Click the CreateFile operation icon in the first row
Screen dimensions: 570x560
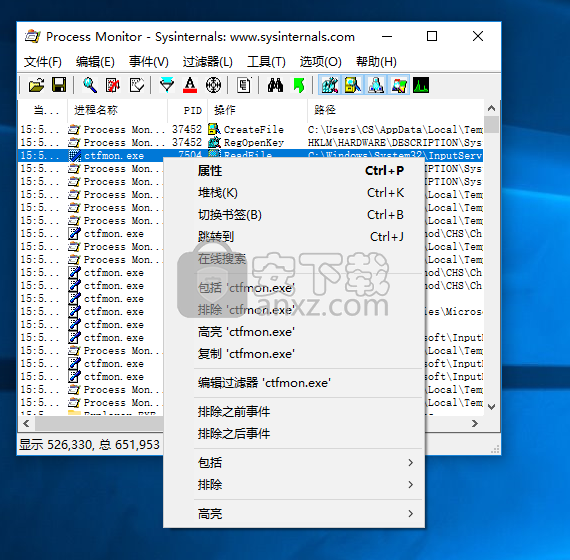click(214, 129)
